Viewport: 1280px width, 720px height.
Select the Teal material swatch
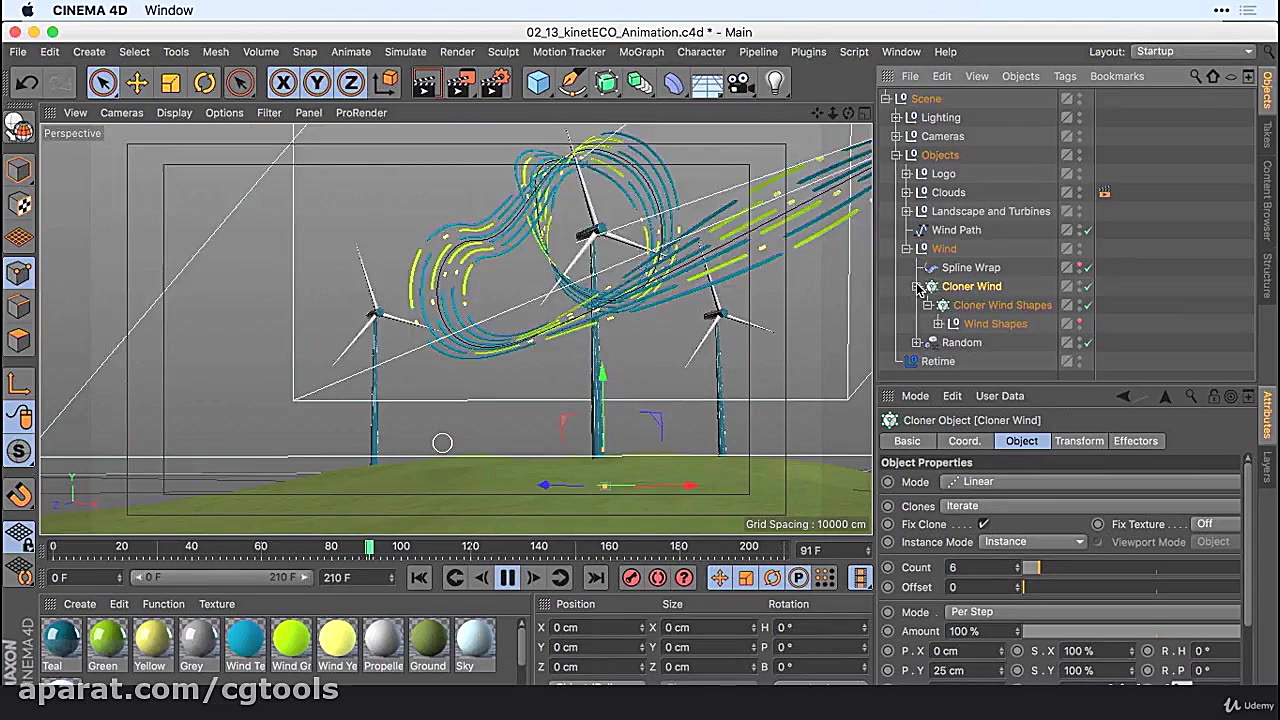click(62, 640)
